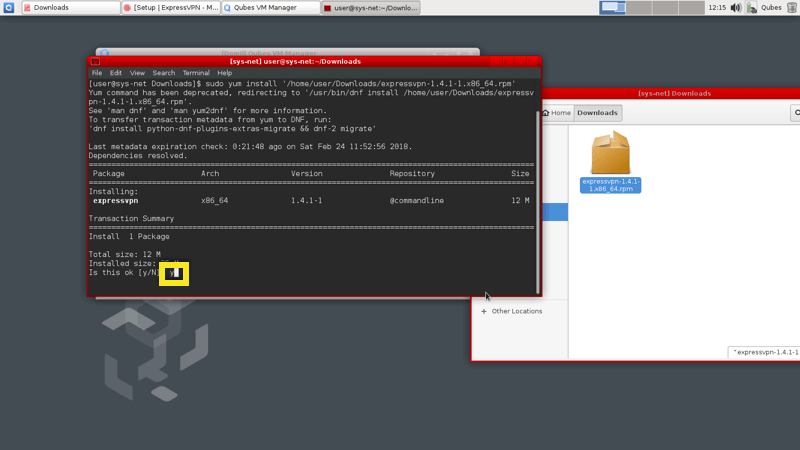Click the Qubes user label in panel
Screen dimensions: 800x450
pos(771,8)
